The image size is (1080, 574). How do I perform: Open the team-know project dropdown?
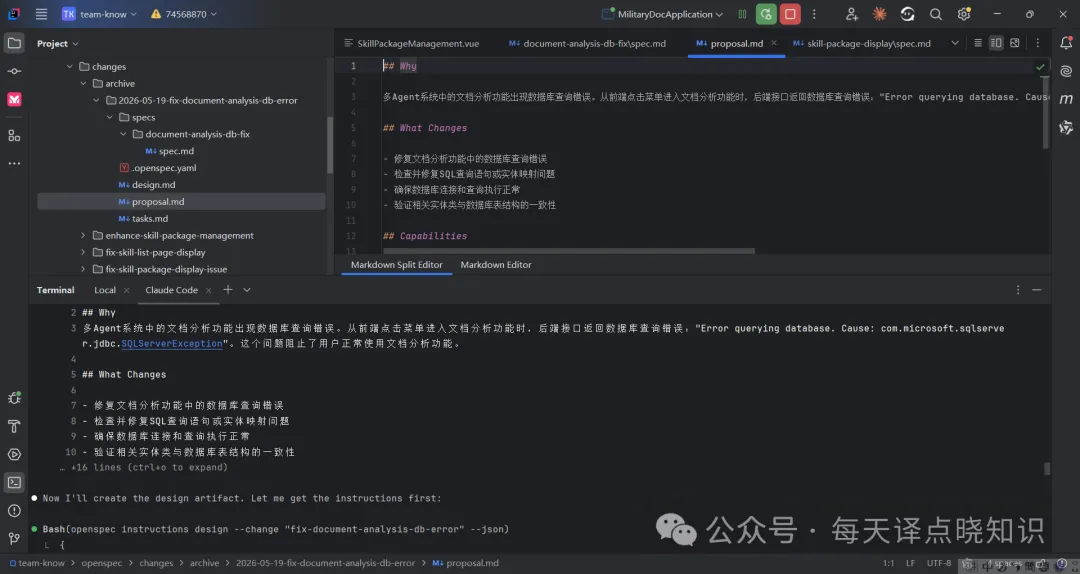pos(99,14)
